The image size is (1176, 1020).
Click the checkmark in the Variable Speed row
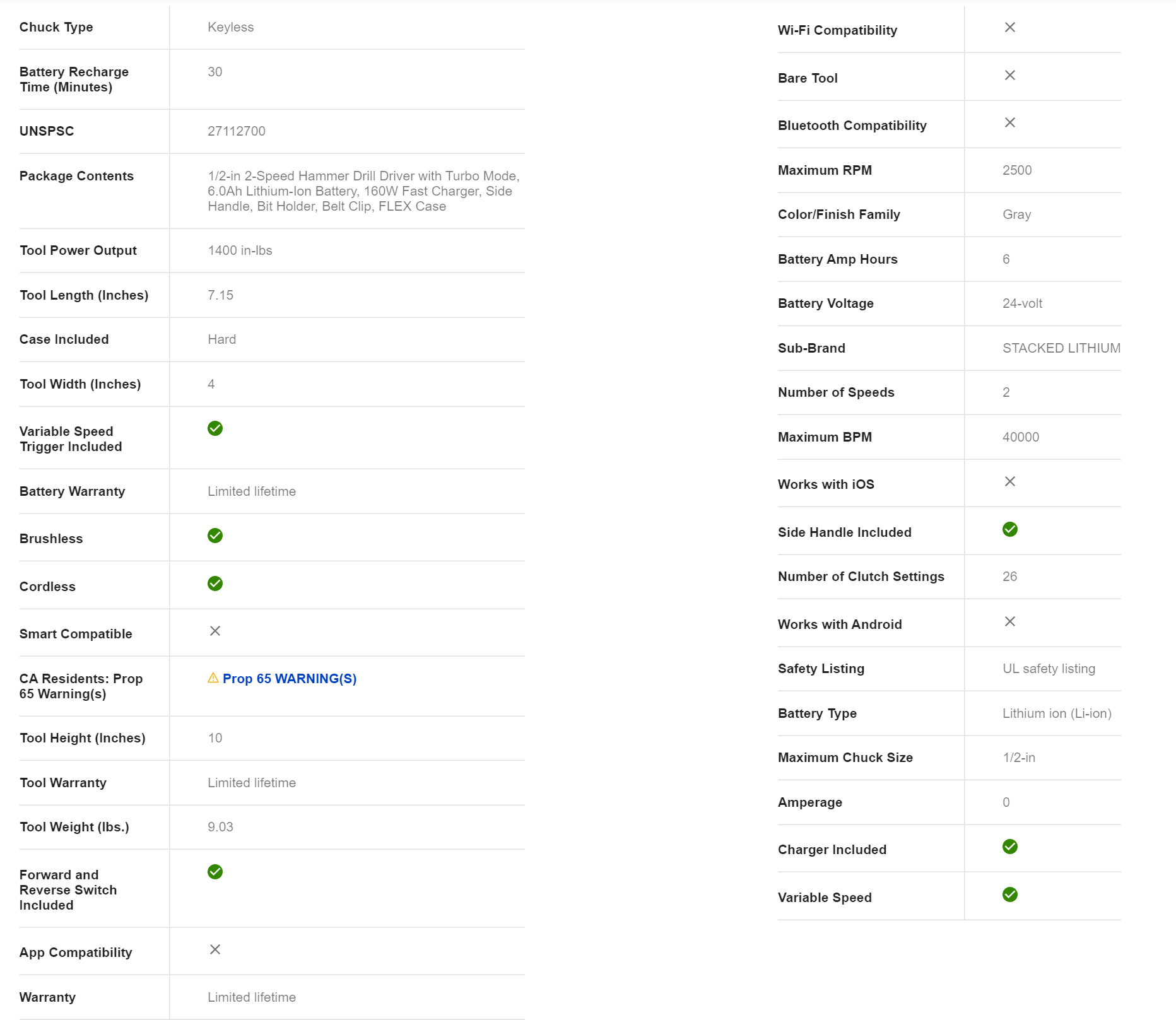1010,894
